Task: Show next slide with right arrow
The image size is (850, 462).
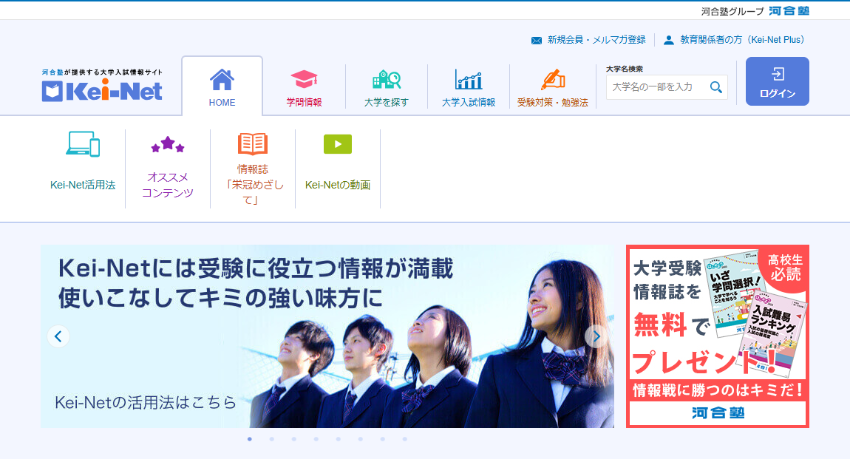Action: click(596, 336)
